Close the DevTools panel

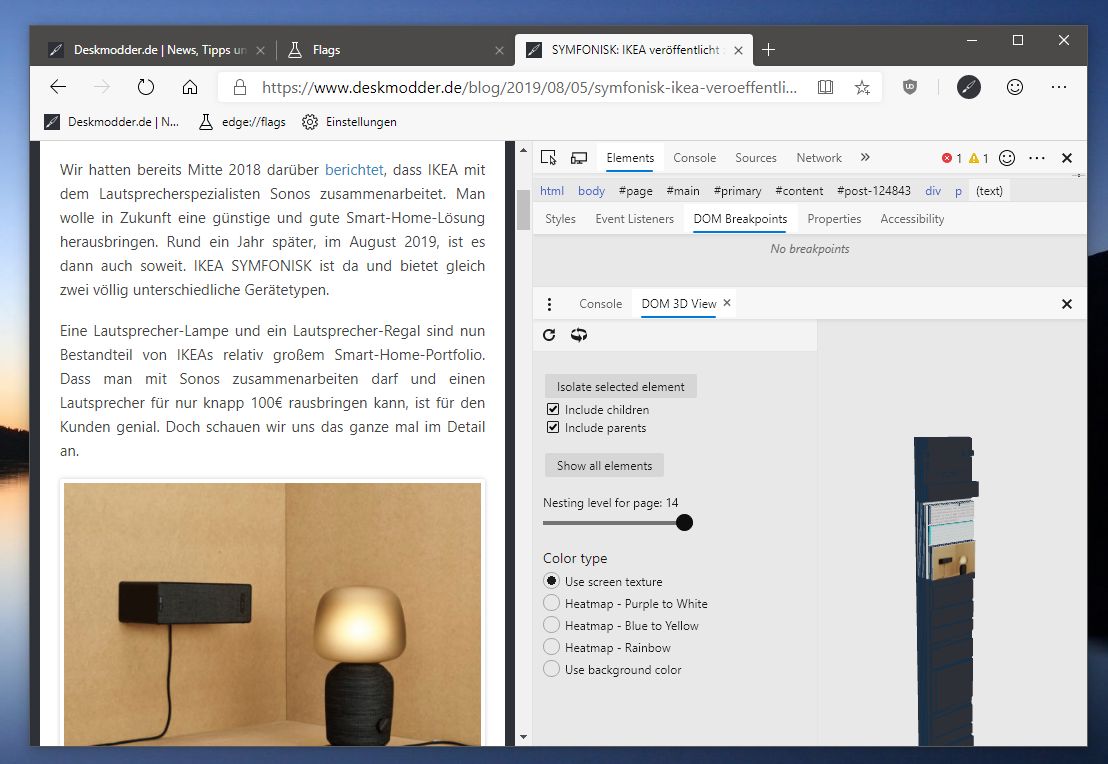tap(1067, 158)
